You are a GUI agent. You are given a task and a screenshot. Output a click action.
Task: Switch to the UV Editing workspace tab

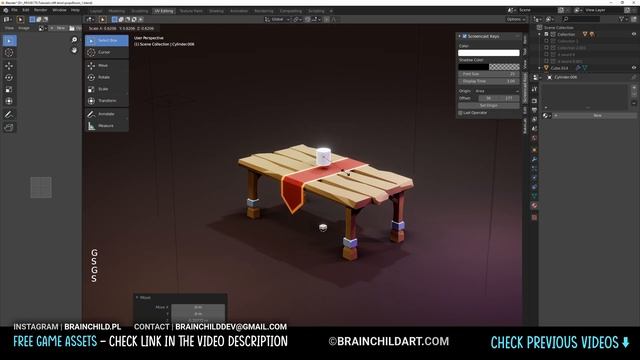pos(164,11)
